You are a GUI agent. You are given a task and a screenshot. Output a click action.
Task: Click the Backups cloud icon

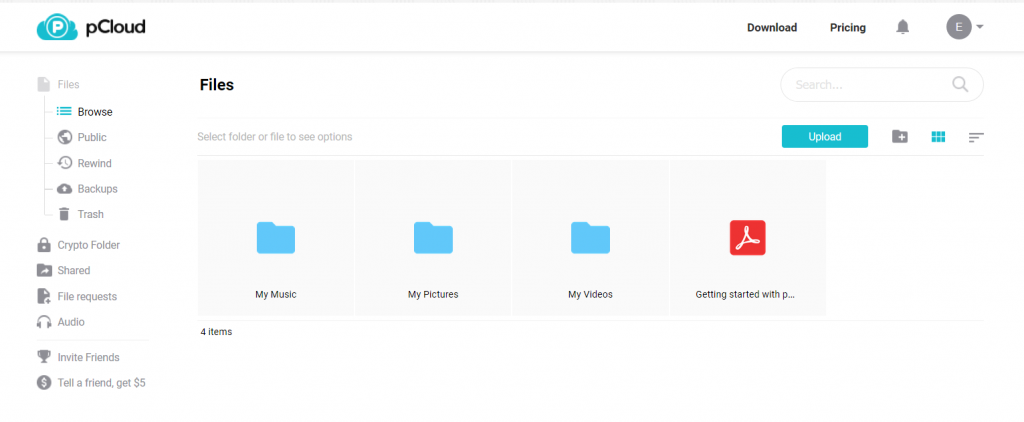(x=64, y=189)
